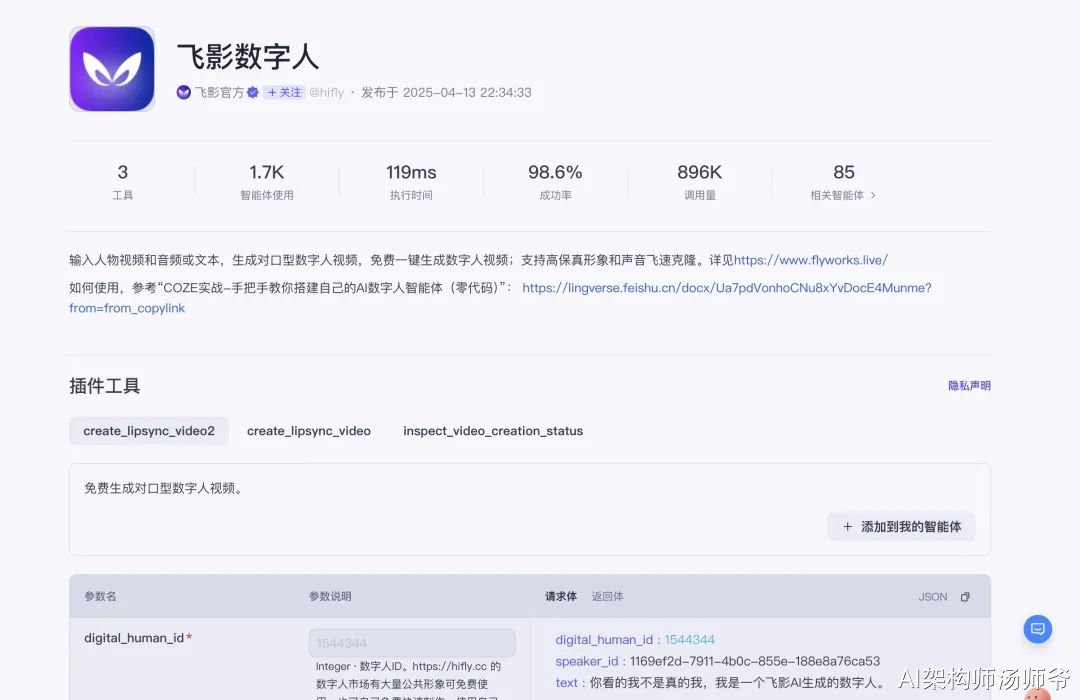Click the @hifly publisher handle
Screen dimensions: 1080x700
(x=326, y=93)
